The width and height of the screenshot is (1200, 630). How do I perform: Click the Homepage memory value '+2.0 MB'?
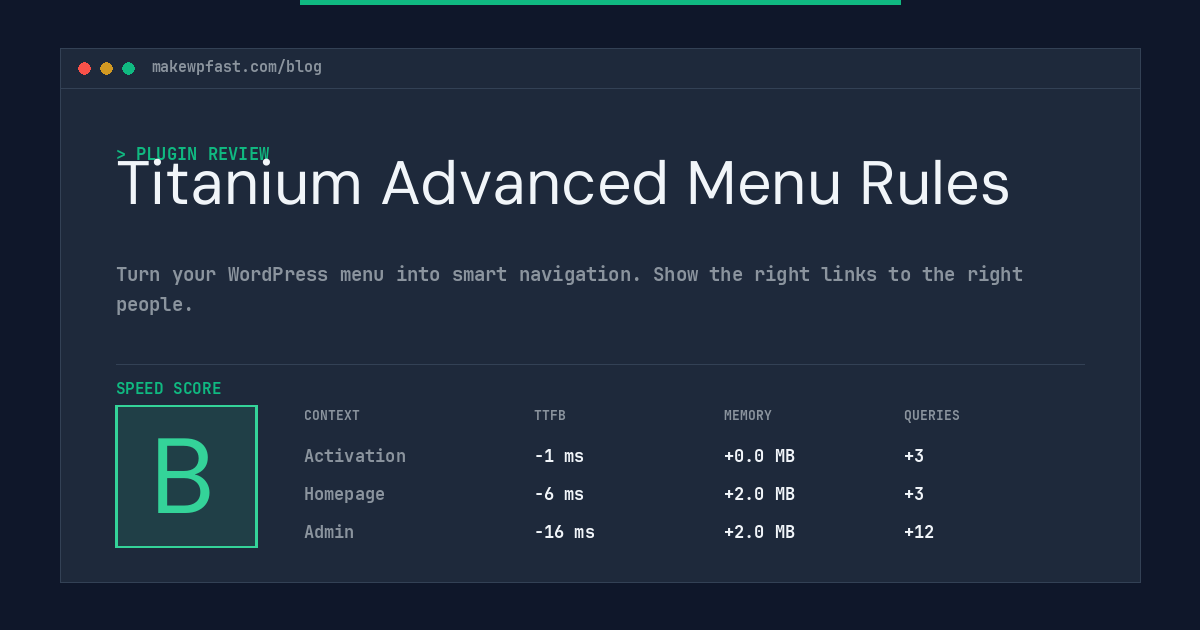pos(759,494)
